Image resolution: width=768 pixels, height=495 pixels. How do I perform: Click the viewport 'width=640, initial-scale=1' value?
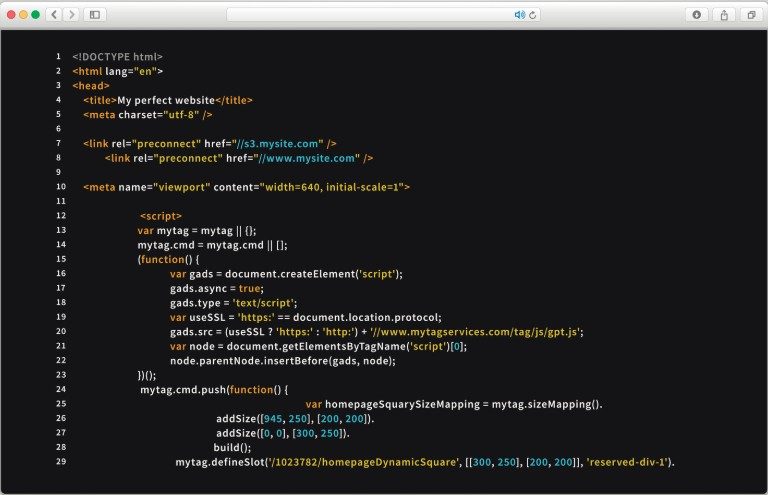(x=334, y=187)
